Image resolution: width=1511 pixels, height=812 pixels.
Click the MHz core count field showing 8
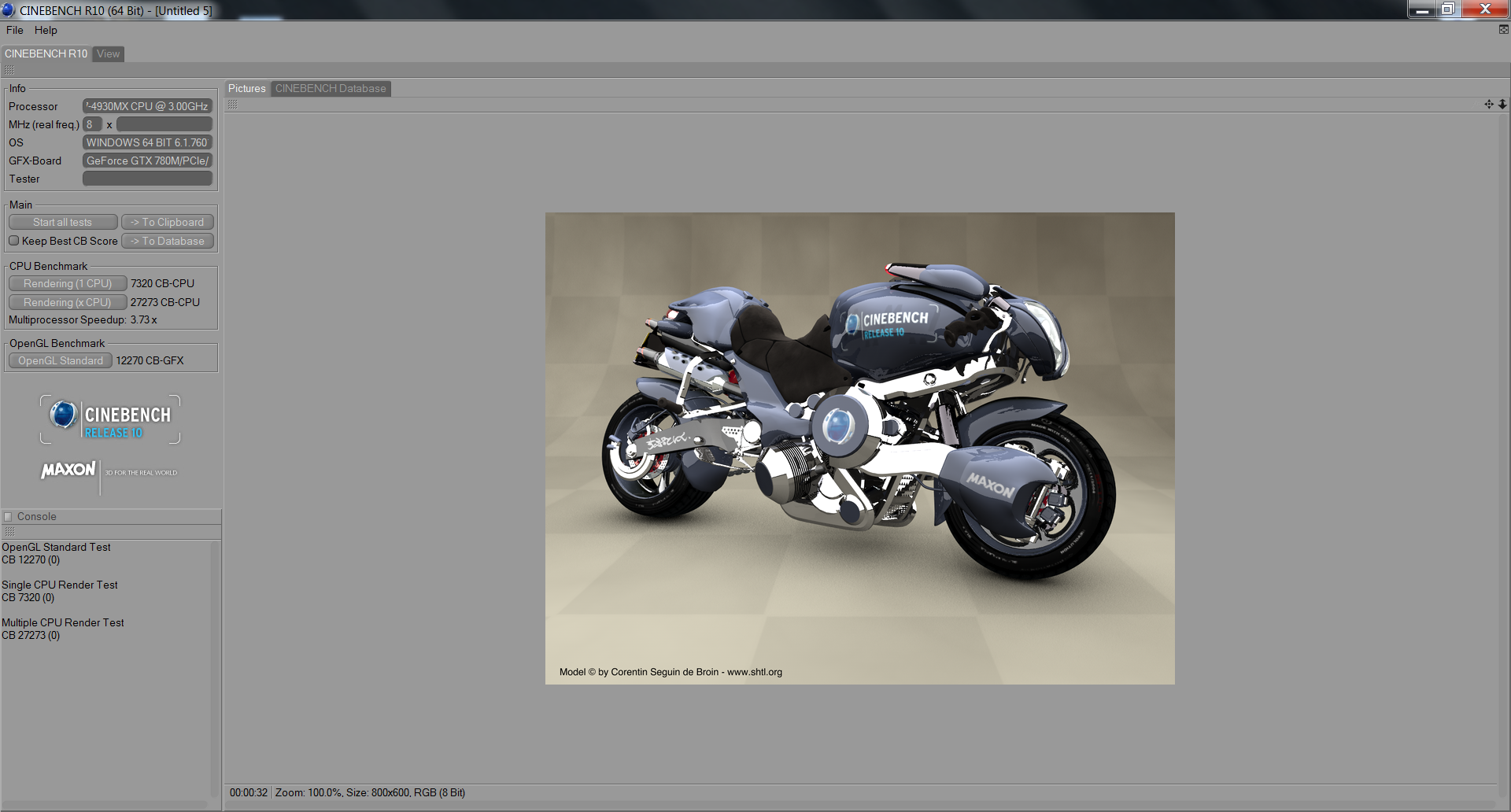[x=92, y=124]
